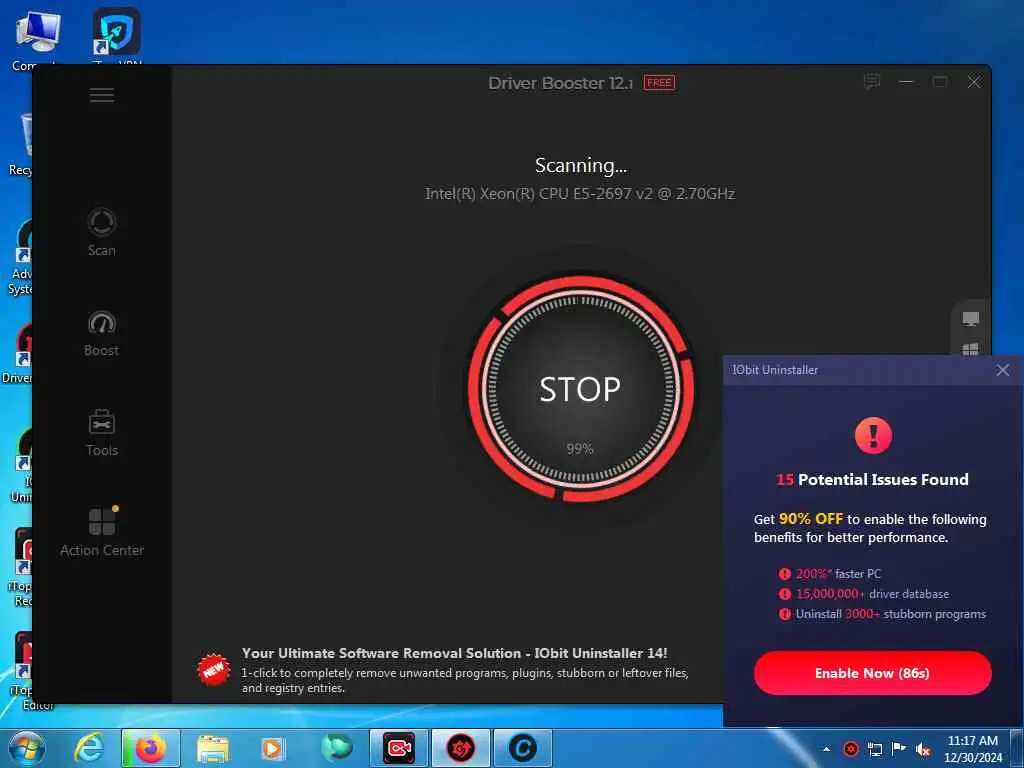1024x768 pixels.
Task: Switch to the blue C app on taskbar
Action: (x=522, y=748)
